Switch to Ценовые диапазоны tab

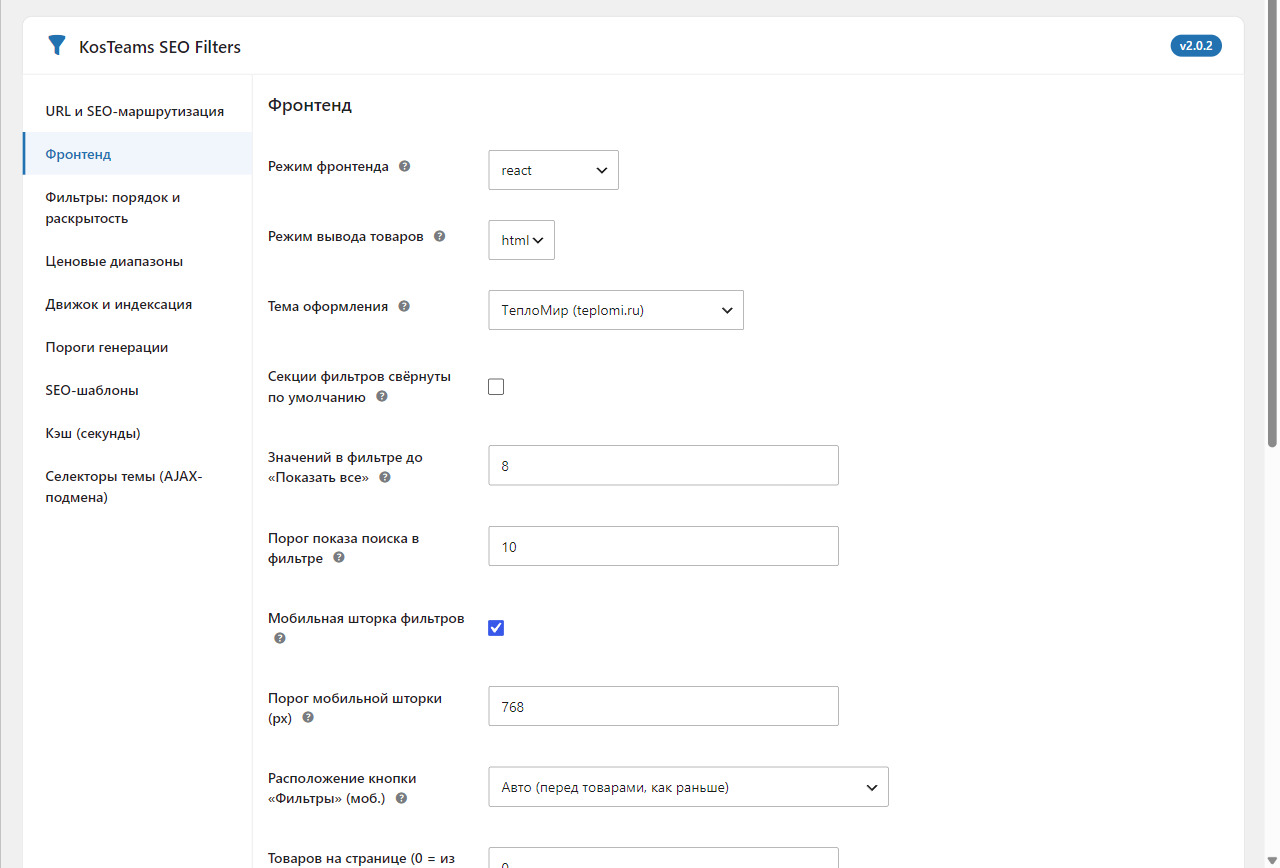click(138, 261)
